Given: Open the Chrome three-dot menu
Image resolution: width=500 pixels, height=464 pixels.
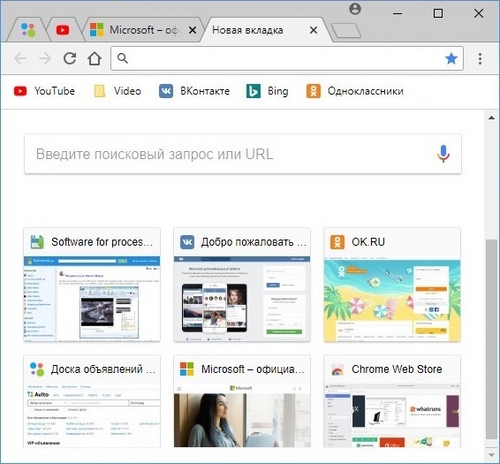Looking at the screenshot, I should 480,59.
